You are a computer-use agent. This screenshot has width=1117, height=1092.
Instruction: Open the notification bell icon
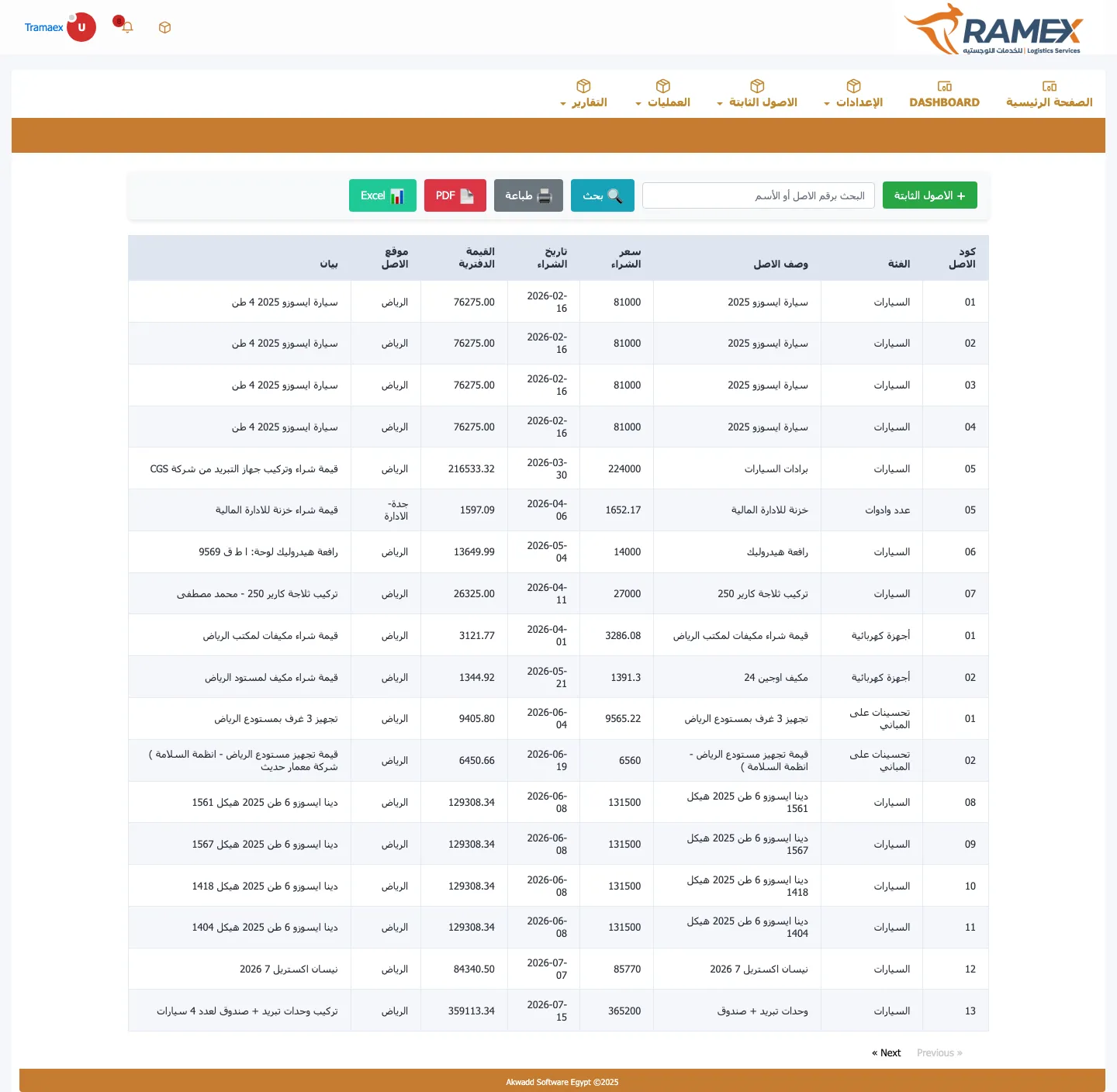coord(128,27)
